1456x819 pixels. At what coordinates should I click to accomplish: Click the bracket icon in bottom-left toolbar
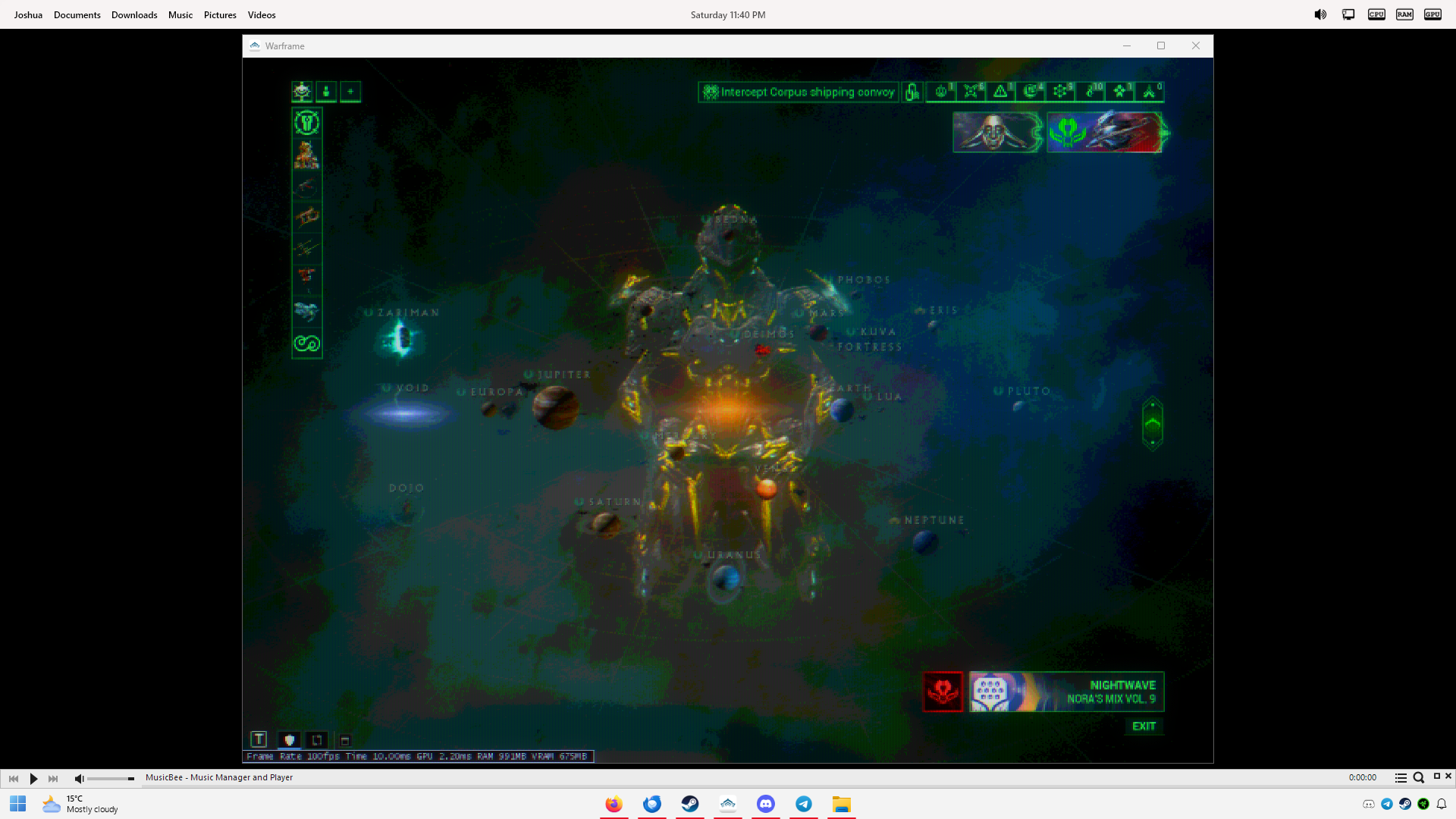click(317, 740)
